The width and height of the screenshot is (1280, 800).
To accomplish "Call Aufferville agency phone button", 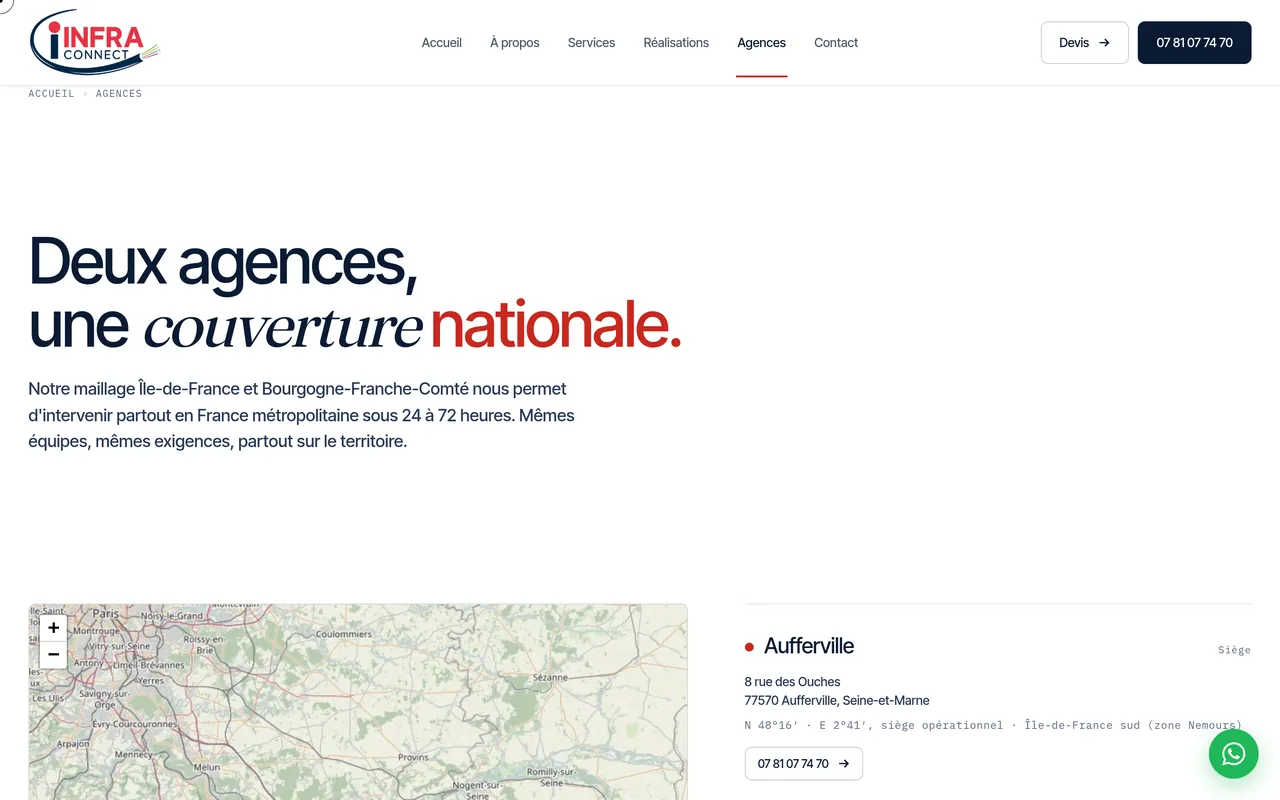I will pyautogui.click(x=803, y=763).
